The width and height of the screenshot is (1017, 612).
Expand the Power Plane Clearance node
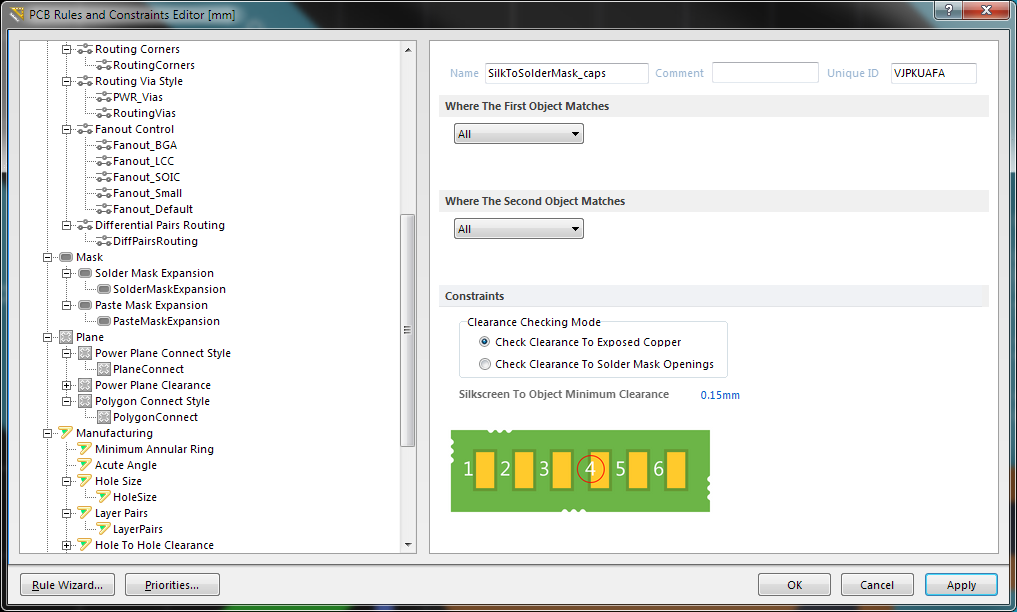(x=66, y=385)
